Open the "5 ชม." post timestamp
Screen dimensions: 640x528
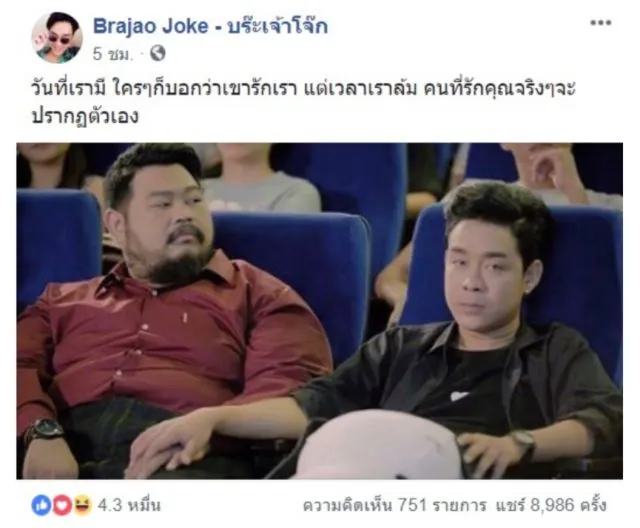[113, 53]
